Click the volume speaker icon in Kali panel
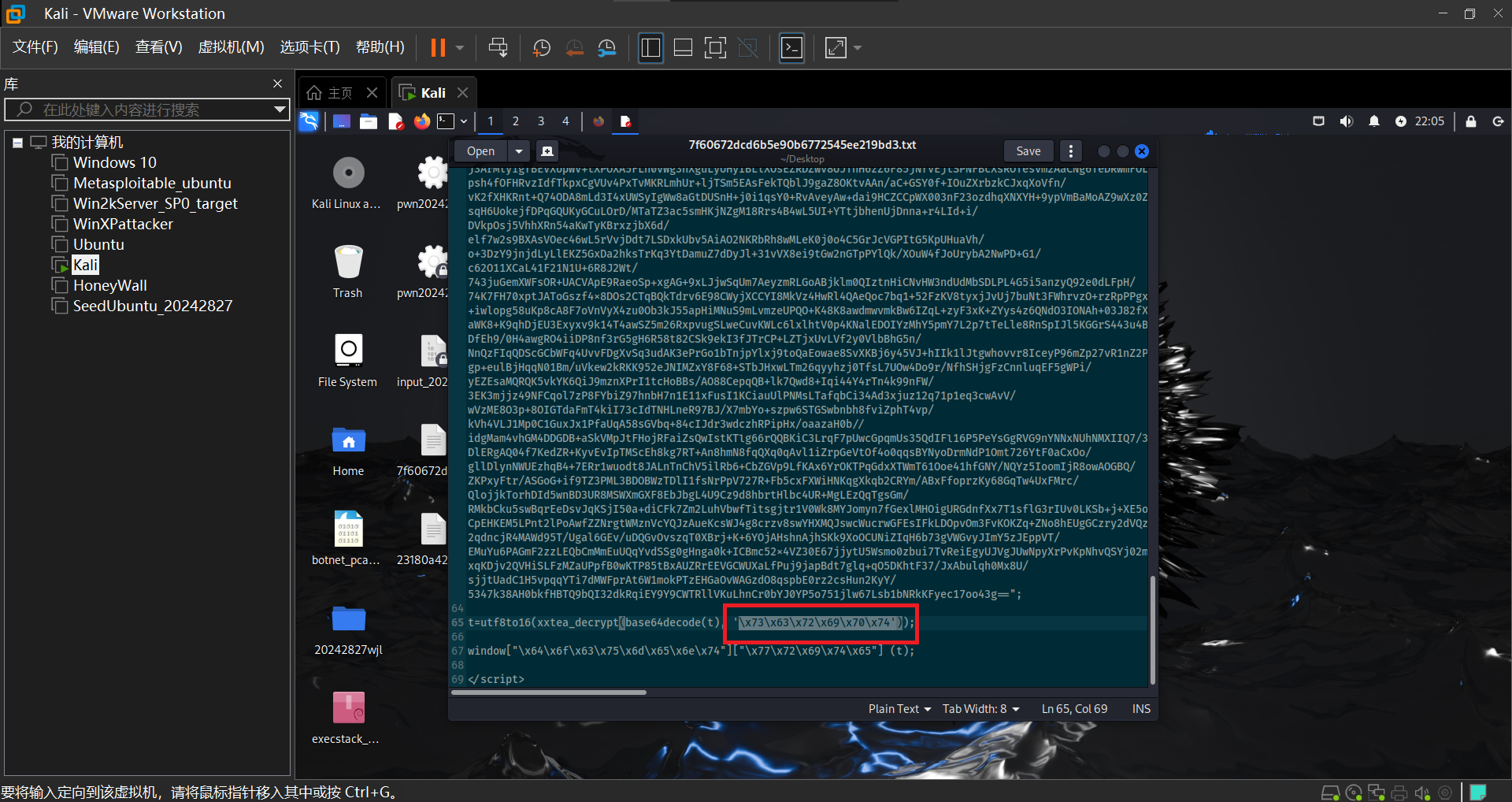The height and width of the screenshot is (802, 1512). (x=1347, y=121)
